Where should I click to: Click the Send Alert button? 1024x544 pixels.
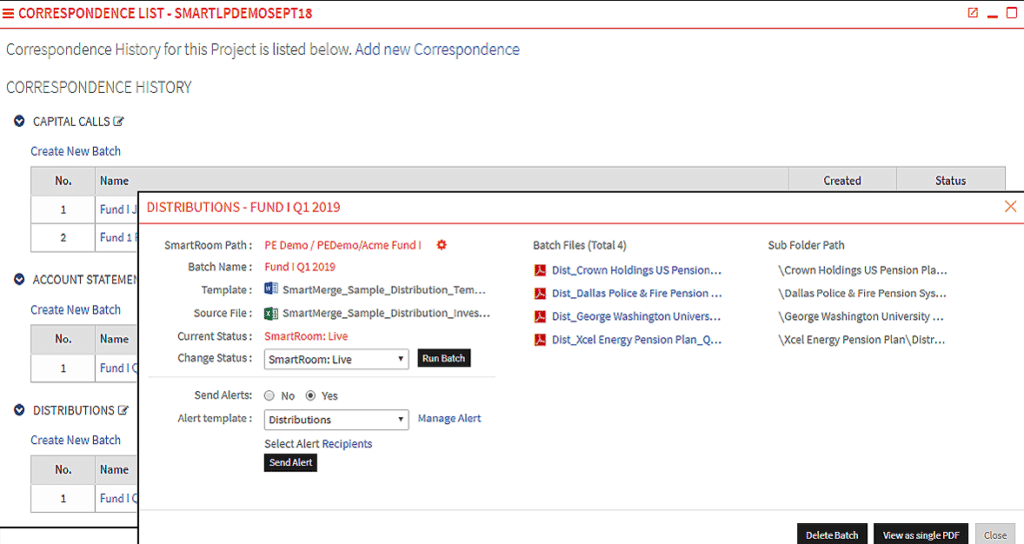click(x=291, y=462)
